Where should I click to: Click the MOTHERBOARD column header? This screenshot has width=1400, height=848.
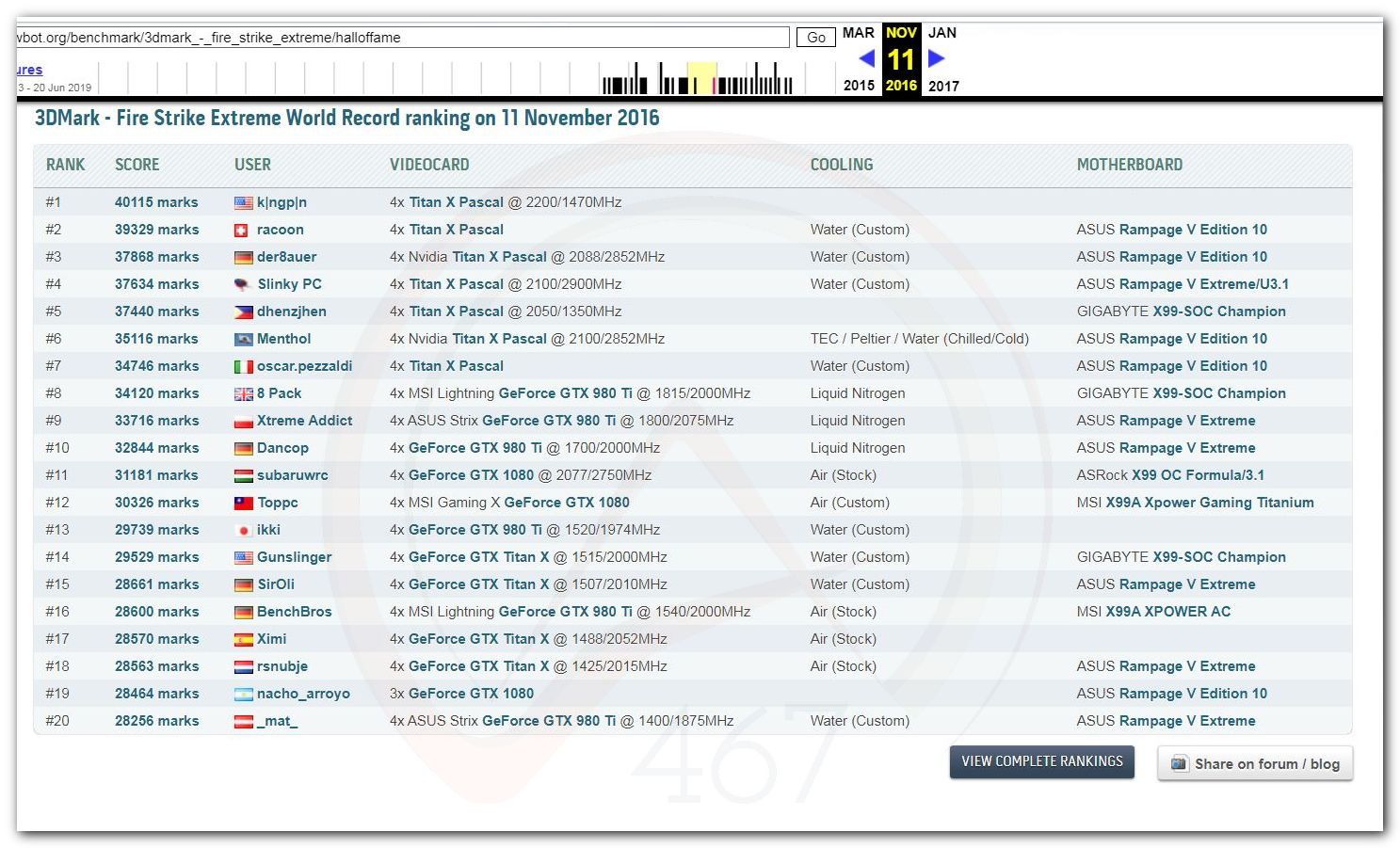(x=1130, y=165)
